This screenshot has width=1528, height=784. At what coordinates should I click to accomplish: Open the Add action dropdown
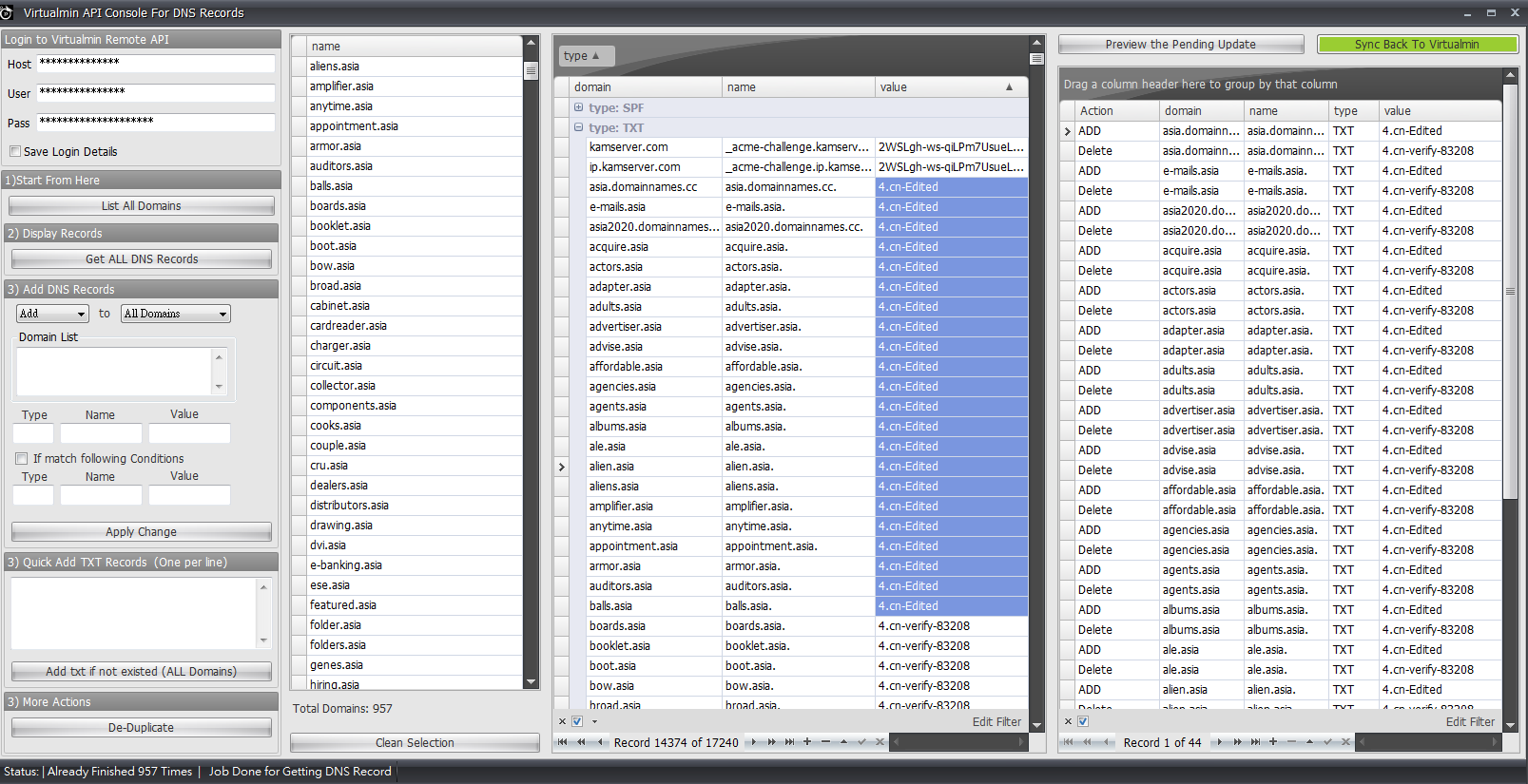tap(52, 314)
